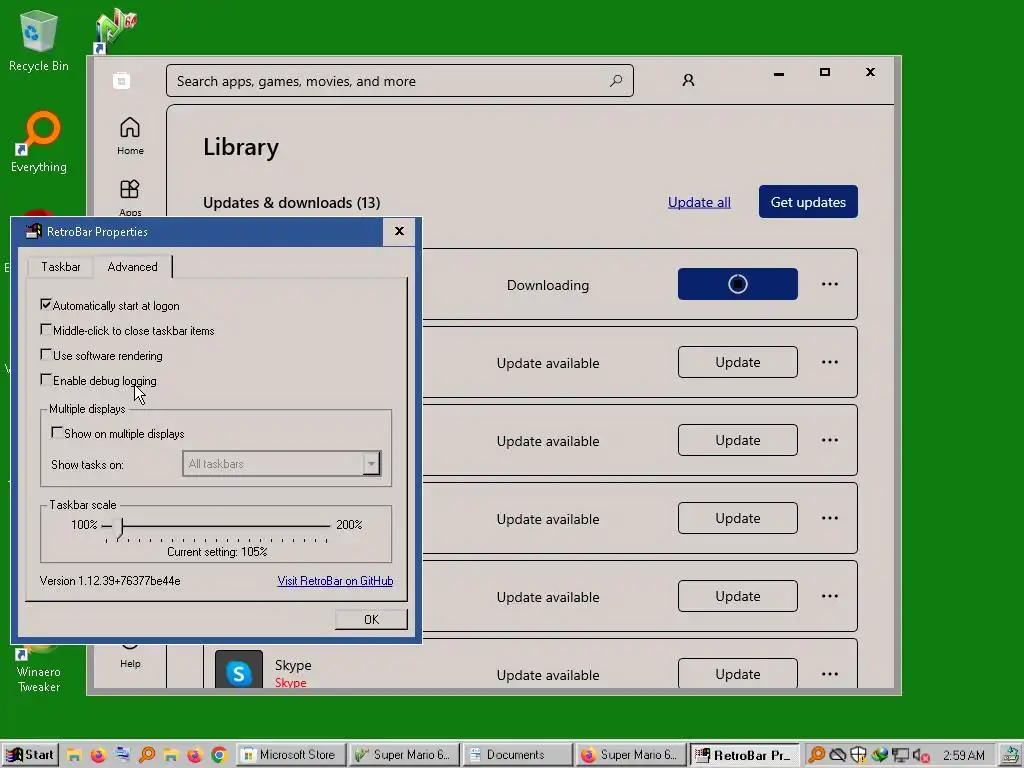Open more options for the Downloading row
The height and width of the screenshot is (768, 1024).
(829, 284)
